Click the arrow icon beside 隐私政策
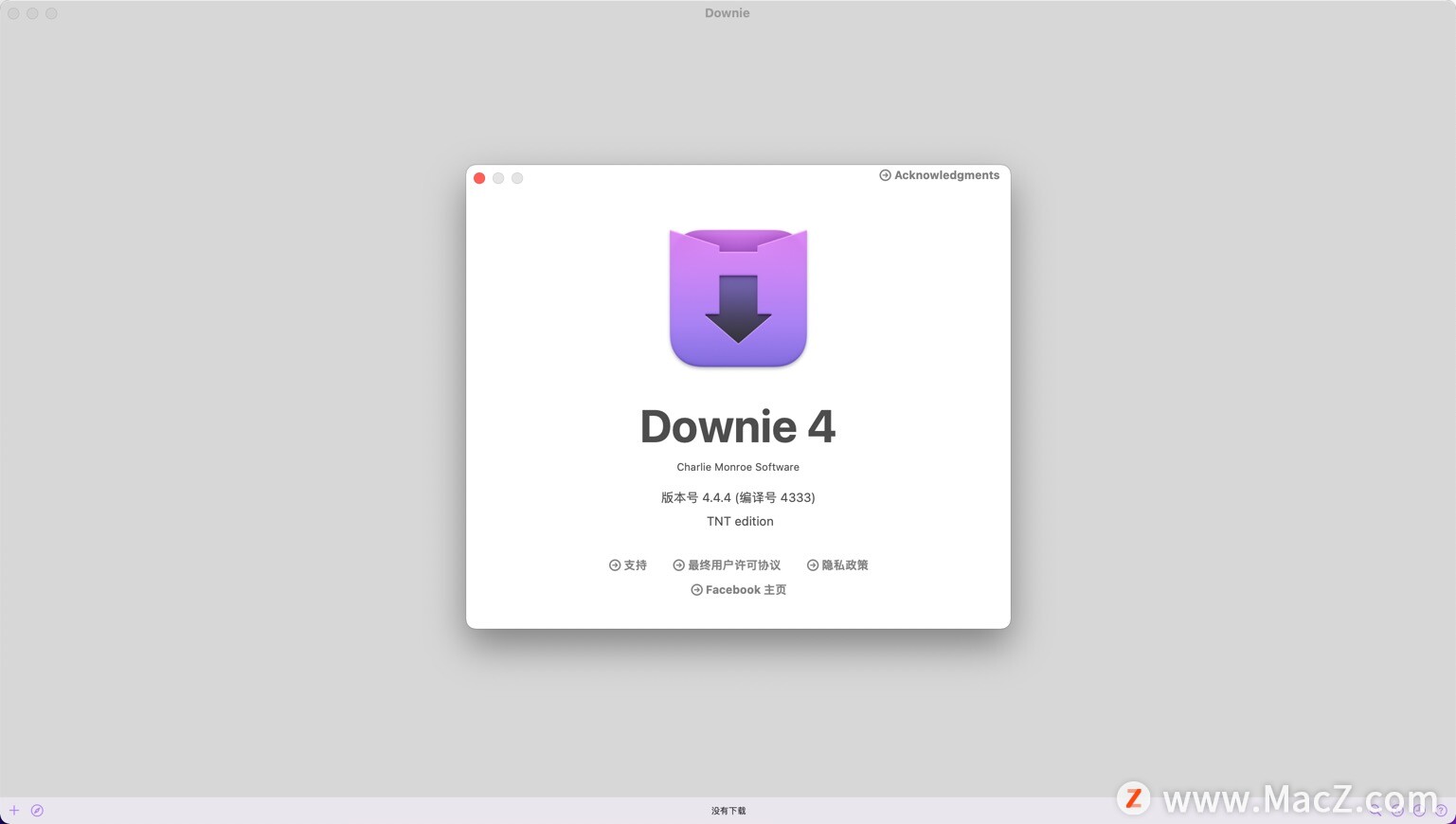 click(813, 565)
